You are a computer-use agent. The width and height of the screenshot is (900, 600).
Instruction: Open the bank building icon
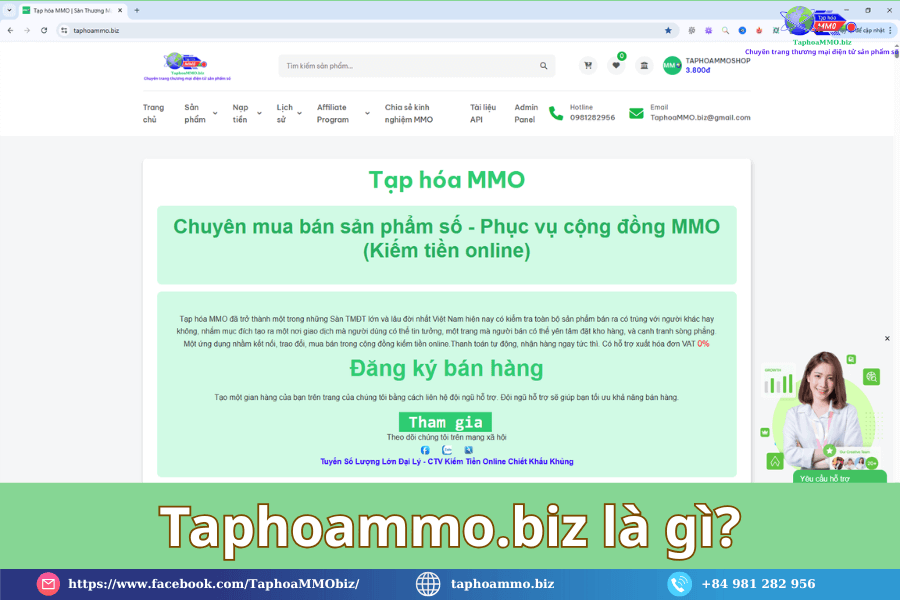644,66
